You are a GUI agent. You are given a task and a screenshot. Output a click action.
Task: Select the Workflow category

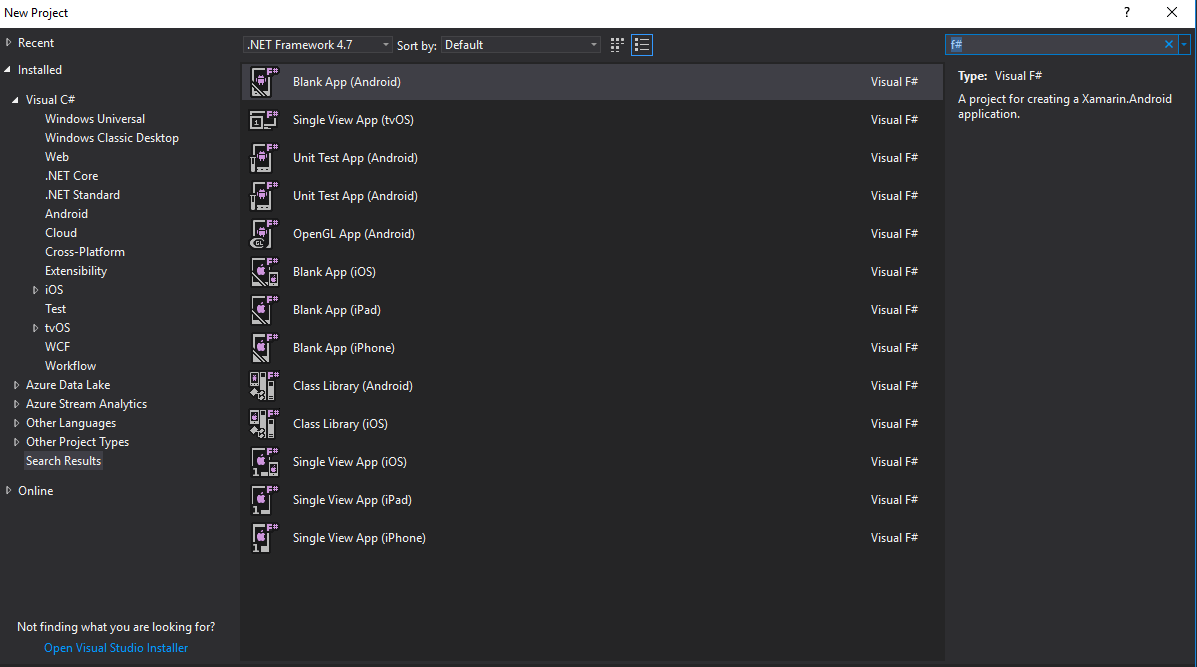coord(70,366)
